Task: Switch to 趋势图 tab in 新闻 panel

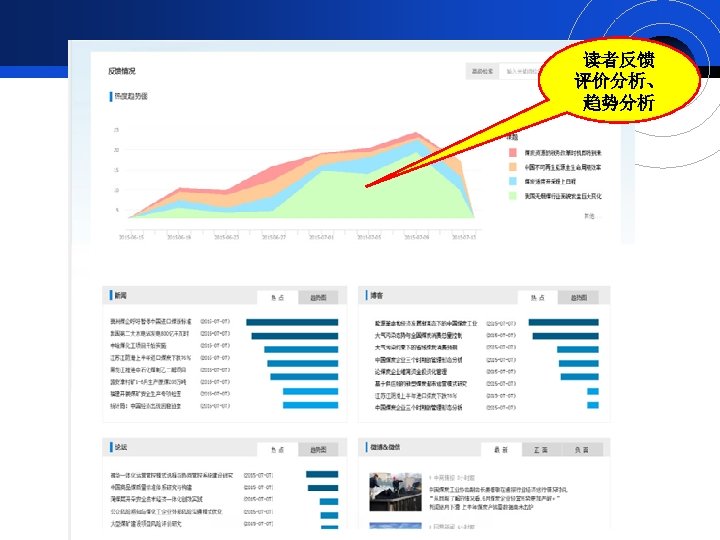Action: [x=318, y=298]
